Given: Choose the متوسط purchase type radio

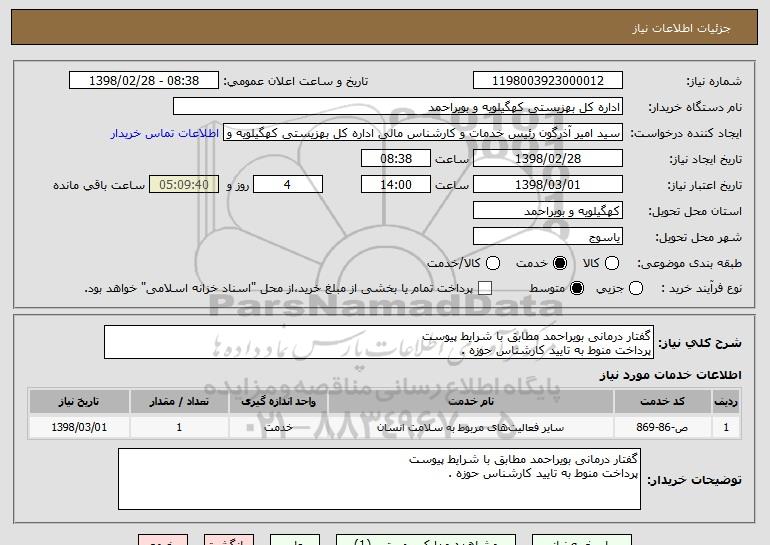Looking at the screenshot, I should coord(577,289).
